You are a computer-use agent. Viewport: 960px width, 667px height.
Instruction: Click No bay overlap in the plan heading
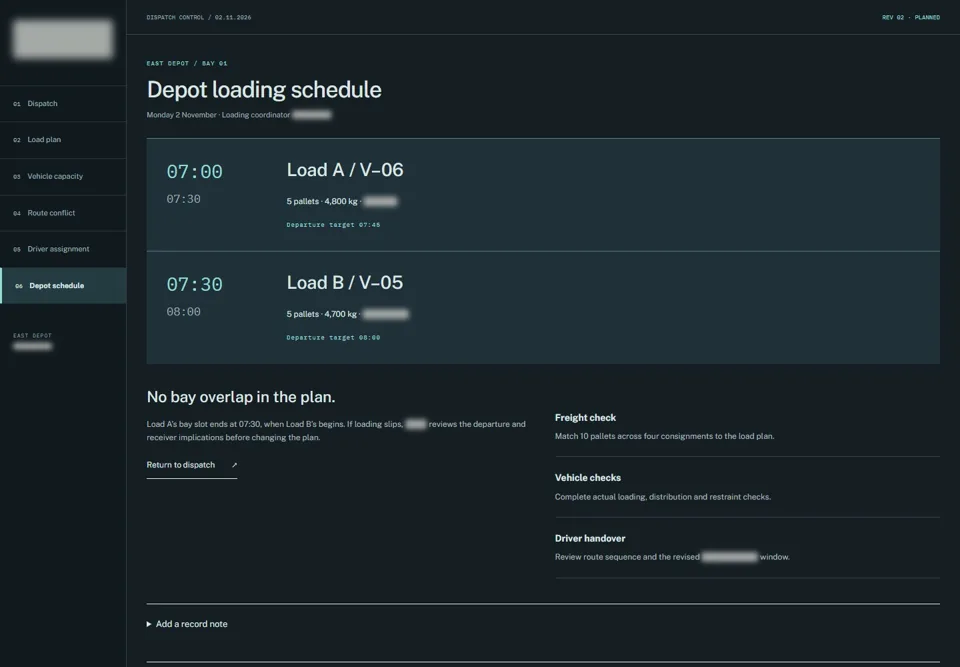241,397
